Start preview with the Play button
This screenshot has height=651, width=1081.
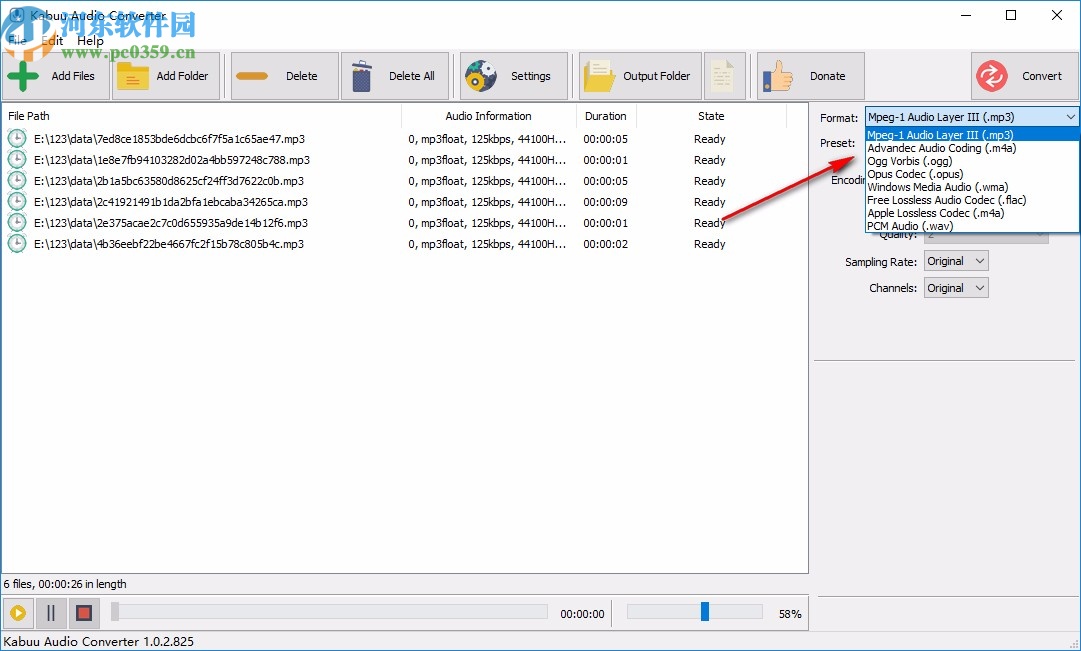17,613
